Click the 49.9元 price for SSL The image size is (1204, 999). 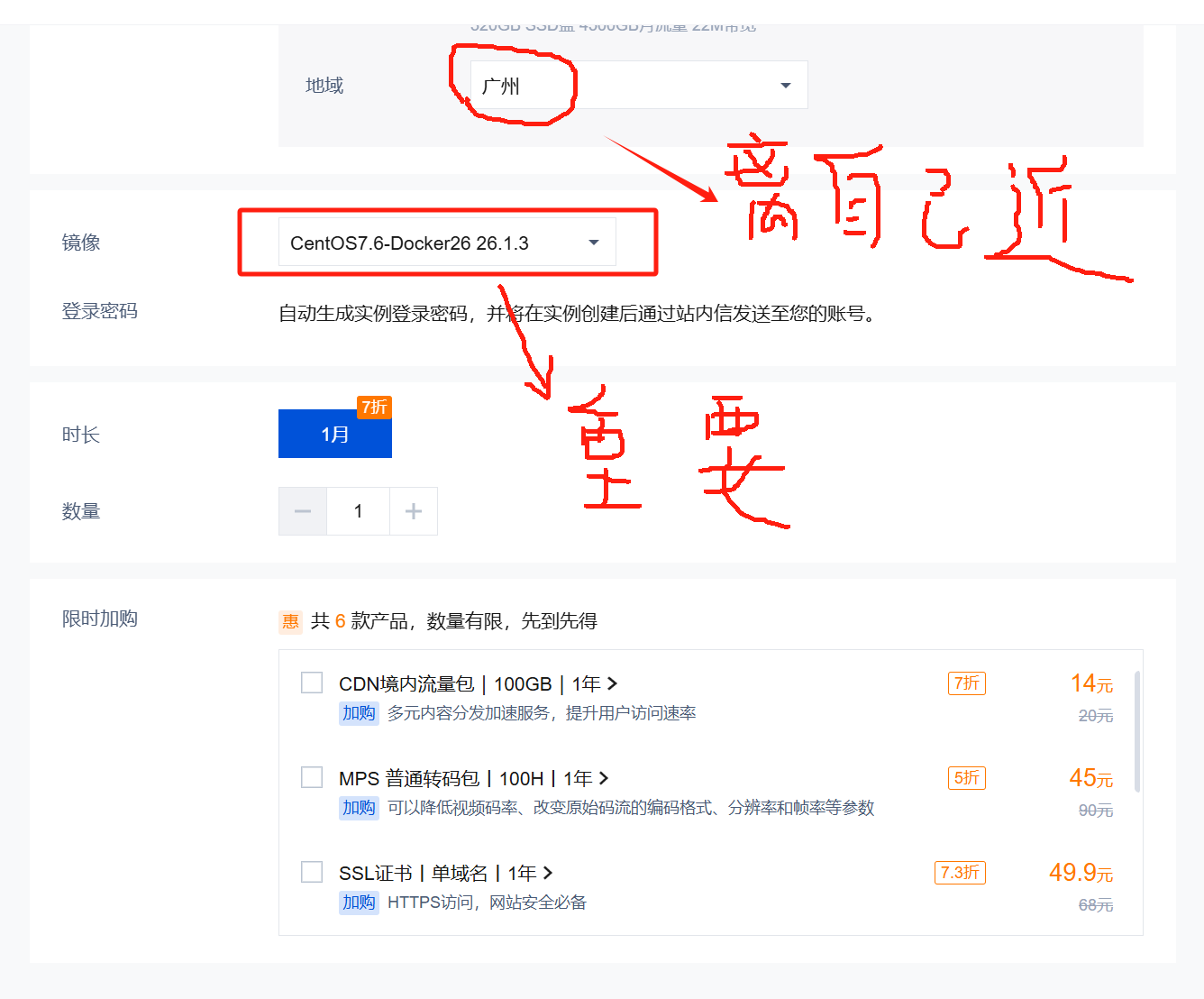tap(1081, 873)
